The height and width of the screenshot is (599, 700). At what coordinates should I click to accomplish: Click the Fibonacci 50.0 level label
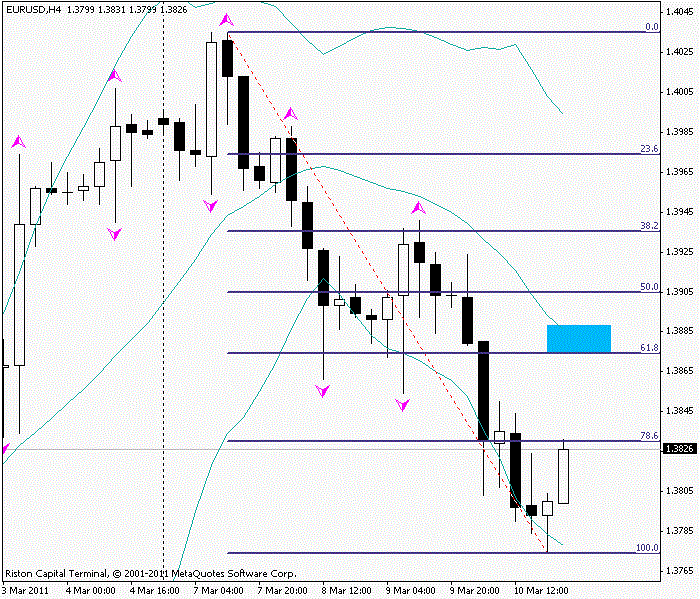coord(650,287)
